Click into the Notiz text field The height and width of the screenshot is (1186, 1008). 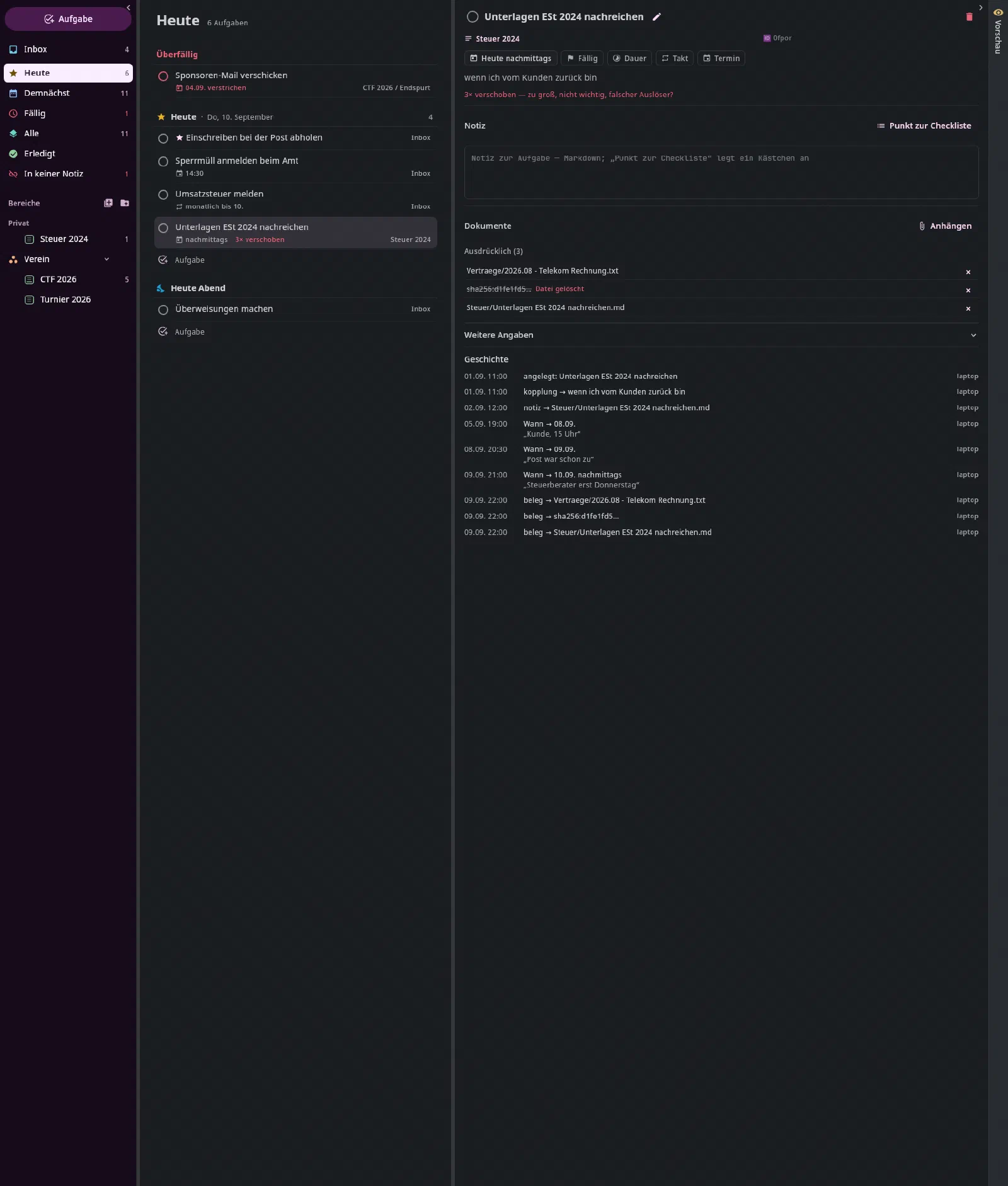(721, 173)
